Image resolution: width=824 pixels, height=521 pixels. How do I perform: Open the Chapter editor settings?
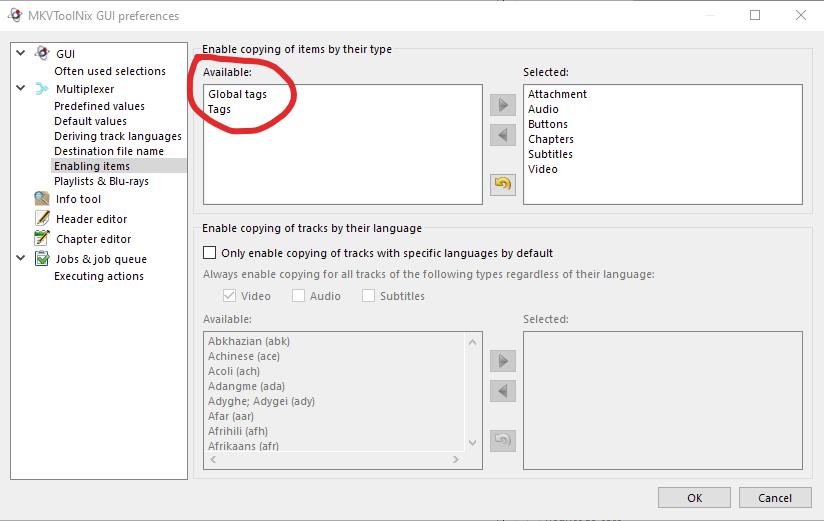click(x=94, y=239)
